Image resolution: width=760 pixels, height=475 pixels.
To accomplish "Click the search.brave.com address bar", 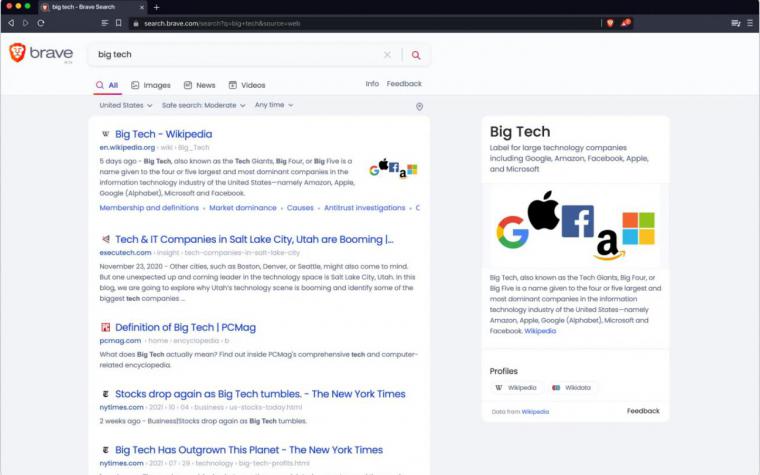I will (364, 23).
